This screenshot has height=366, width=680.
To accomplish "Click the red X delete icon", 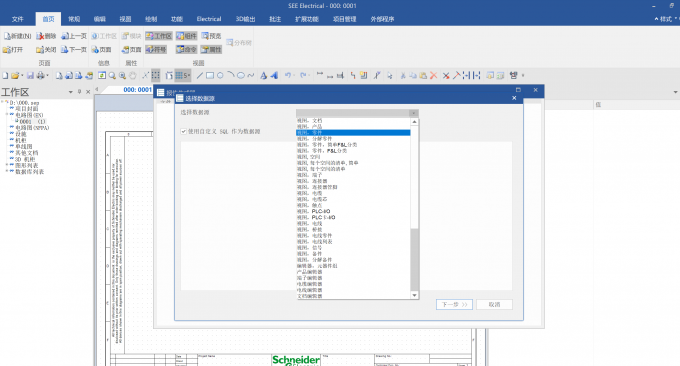I will coord(433,75).
